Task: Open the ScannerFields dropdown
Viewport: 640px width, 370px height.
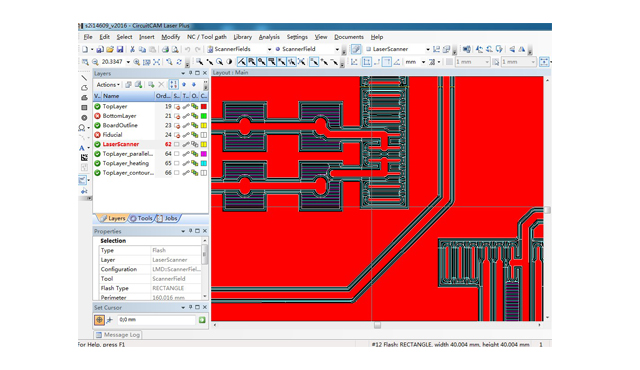Action: [x=269, y=49]
